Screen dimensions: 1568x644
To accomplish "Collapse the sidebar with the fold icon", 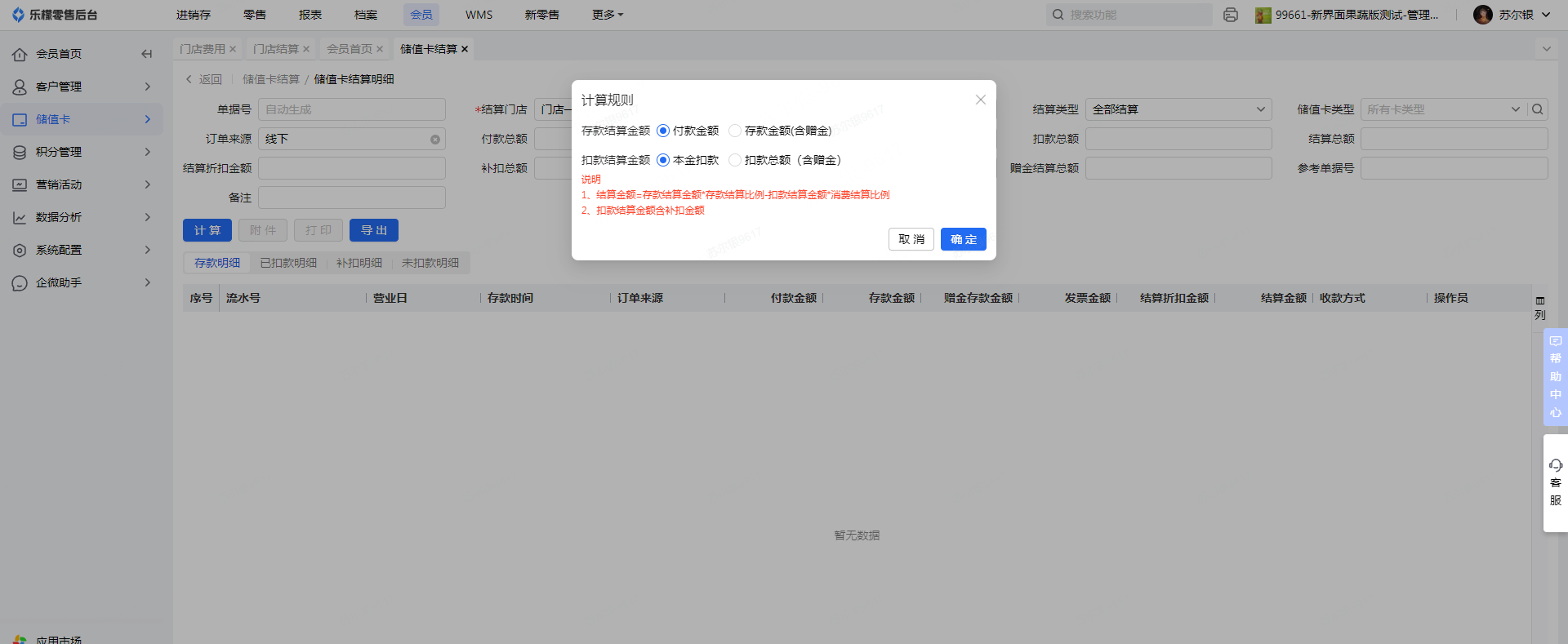I will [x=147, y=54].
